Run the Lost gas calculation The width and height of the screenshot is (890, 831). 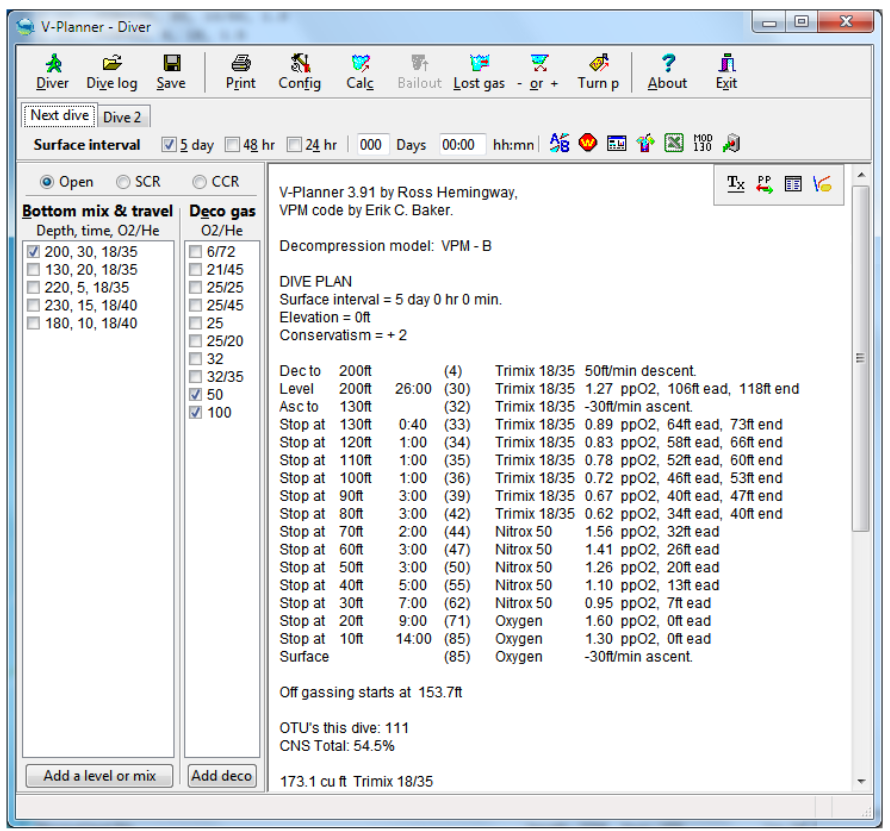(479, 71)
